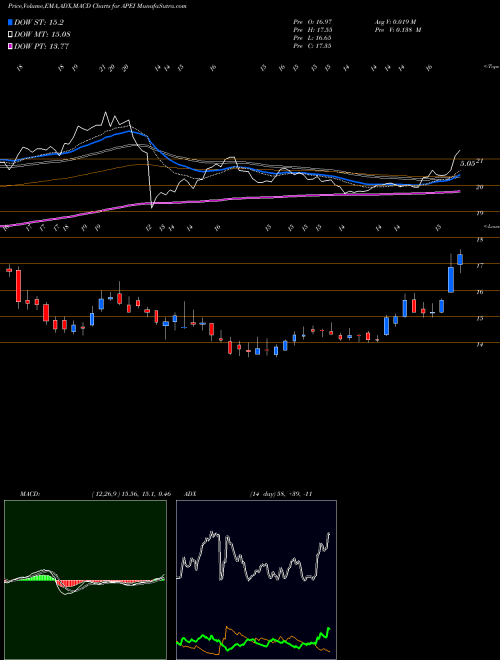Click the ADX panel heading
This screenshot has width=500, height=660.
coord(191,494)
